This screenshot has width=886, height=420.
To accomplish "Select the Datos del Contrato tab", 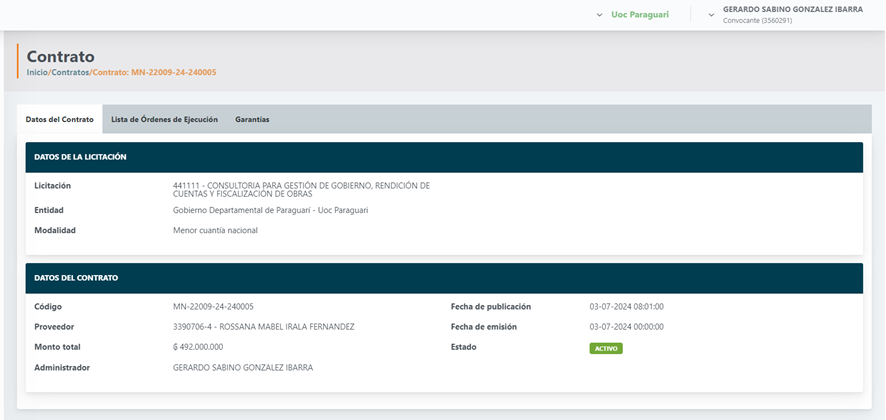I will tap(60, 119).
